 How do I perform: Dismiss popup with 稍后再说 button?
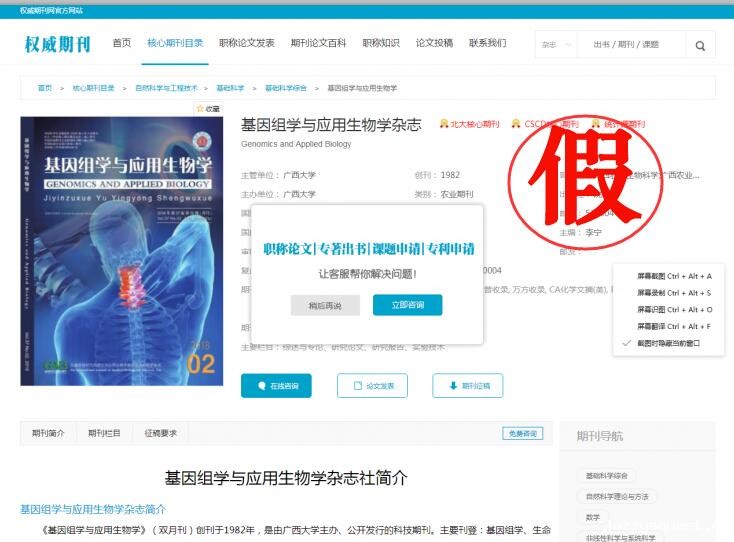325,305
